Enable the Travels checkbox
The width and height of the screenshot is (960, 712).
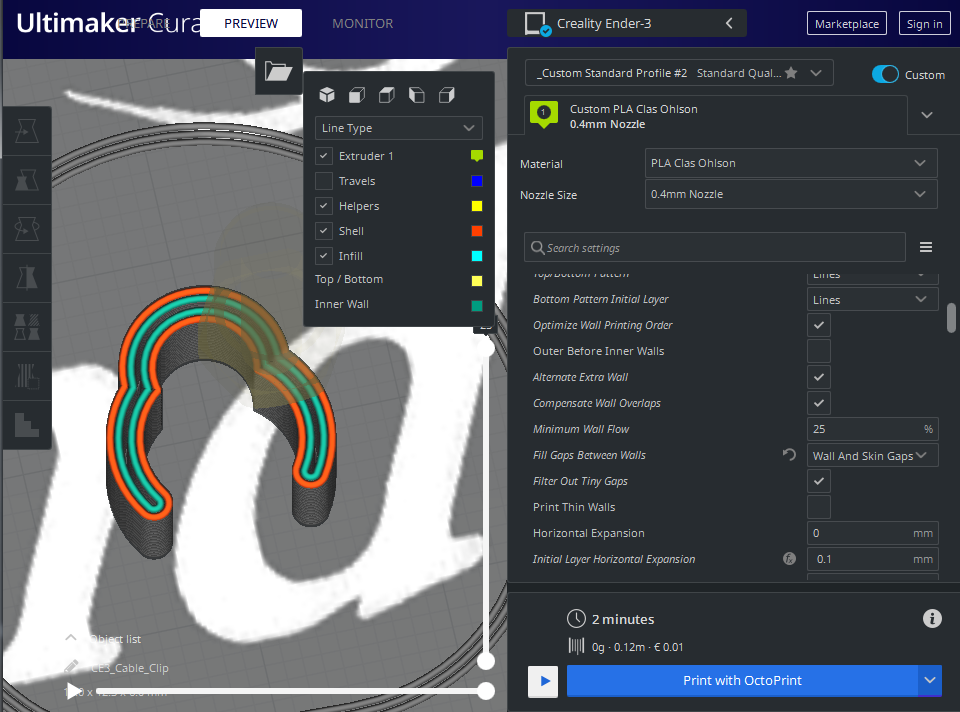(x=324, y=181)
